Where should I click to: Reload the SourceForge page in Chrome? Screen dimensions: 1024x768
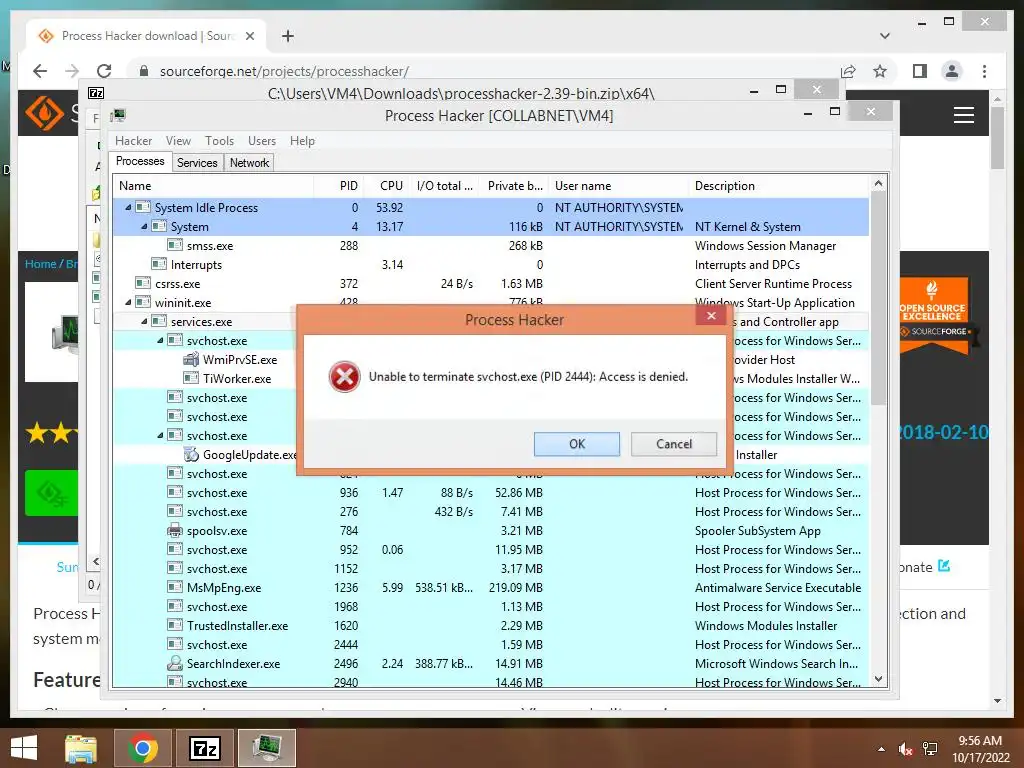coord(104,71)
